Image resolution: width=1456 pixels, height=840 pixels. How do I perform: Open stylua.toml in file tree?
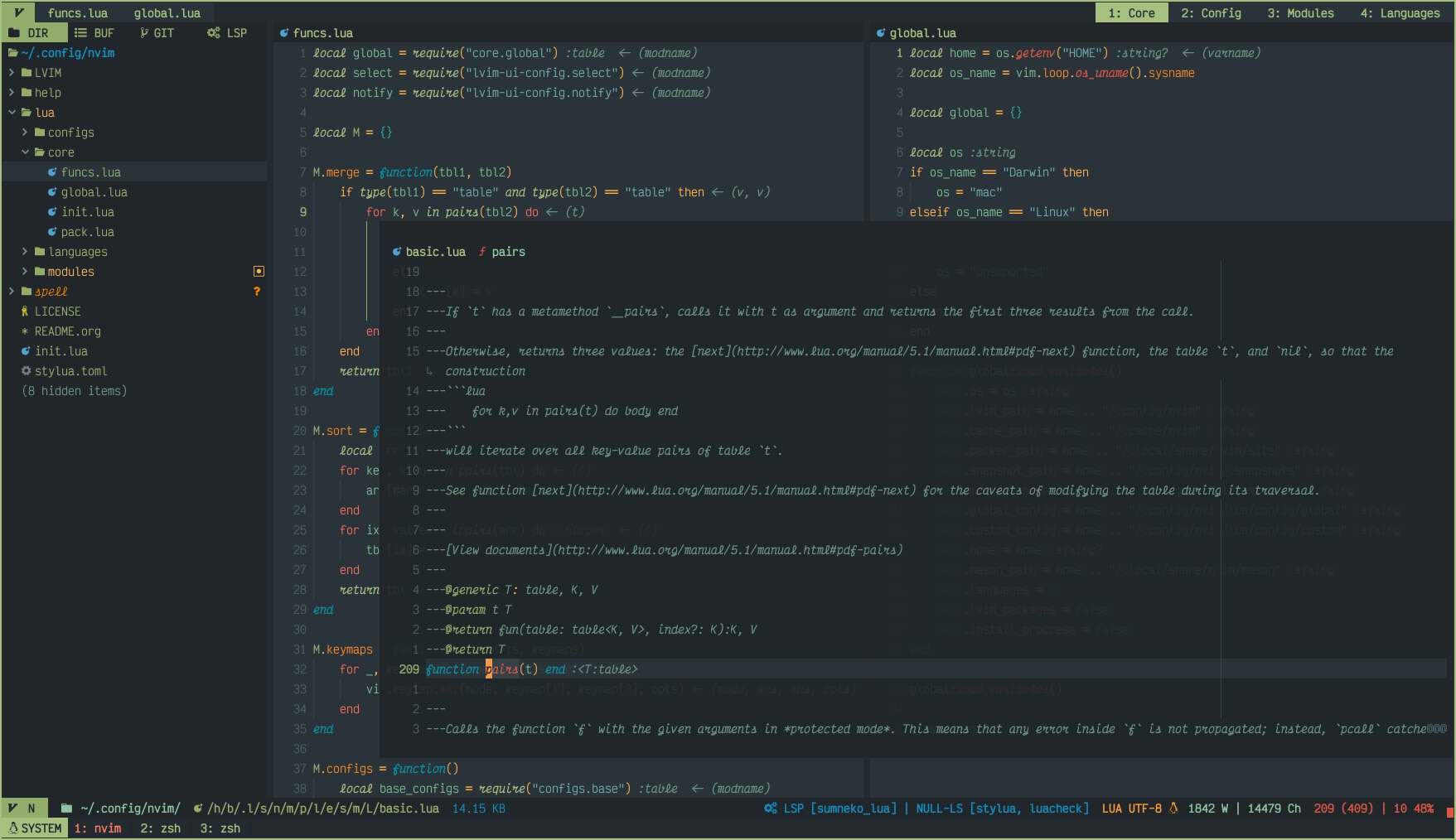70,371
